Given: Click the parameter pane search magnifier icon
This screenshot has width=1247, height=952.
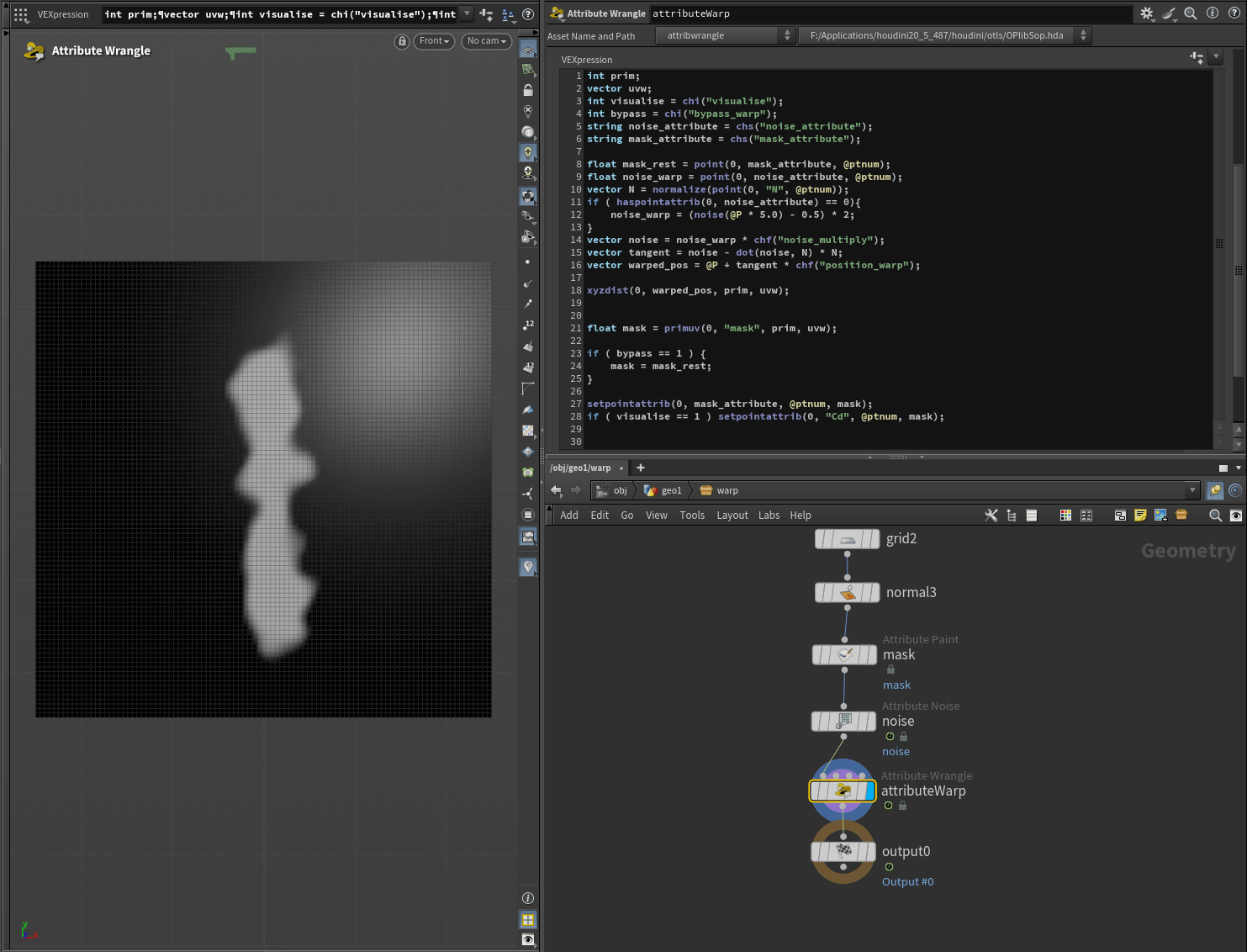Looking at the screenshot, I should point(1191,13).
